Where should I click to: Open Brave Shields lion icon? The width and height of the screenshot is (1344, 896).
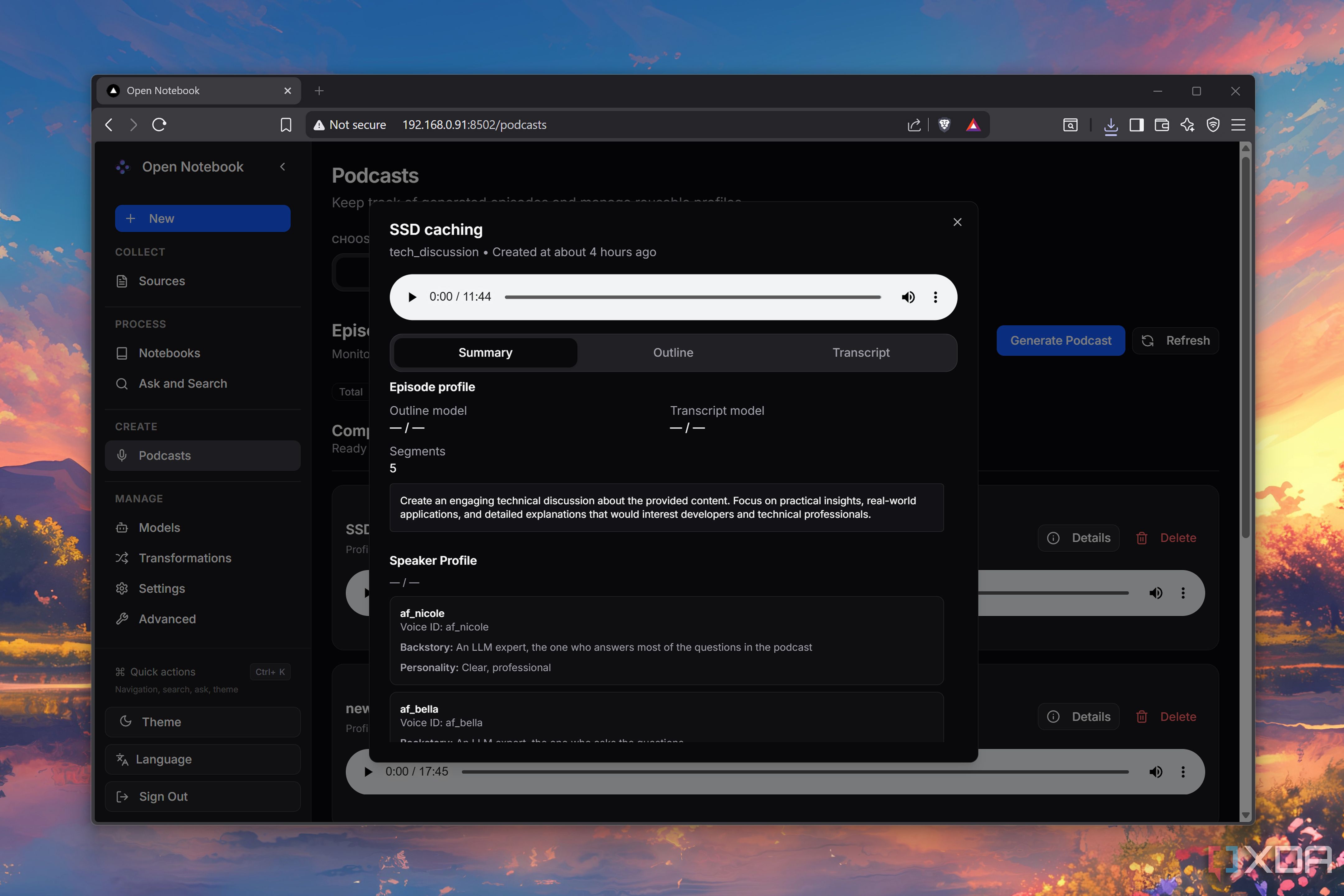[944, 124]
